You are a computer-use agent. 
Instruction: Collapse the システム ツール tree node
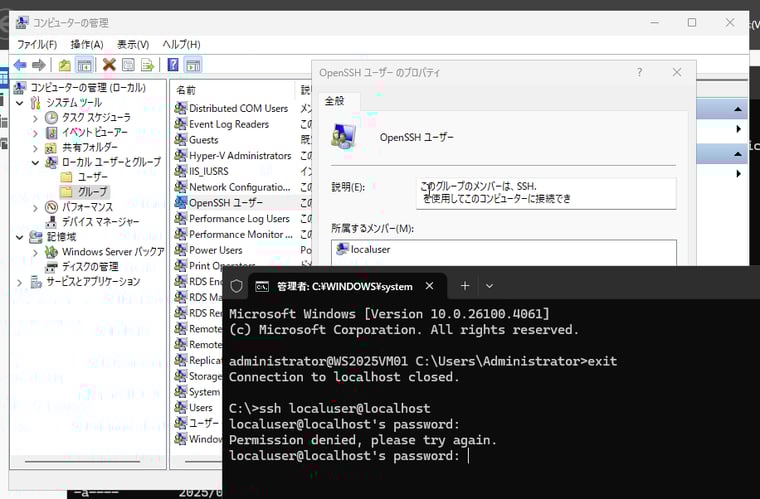pos(20,103)
